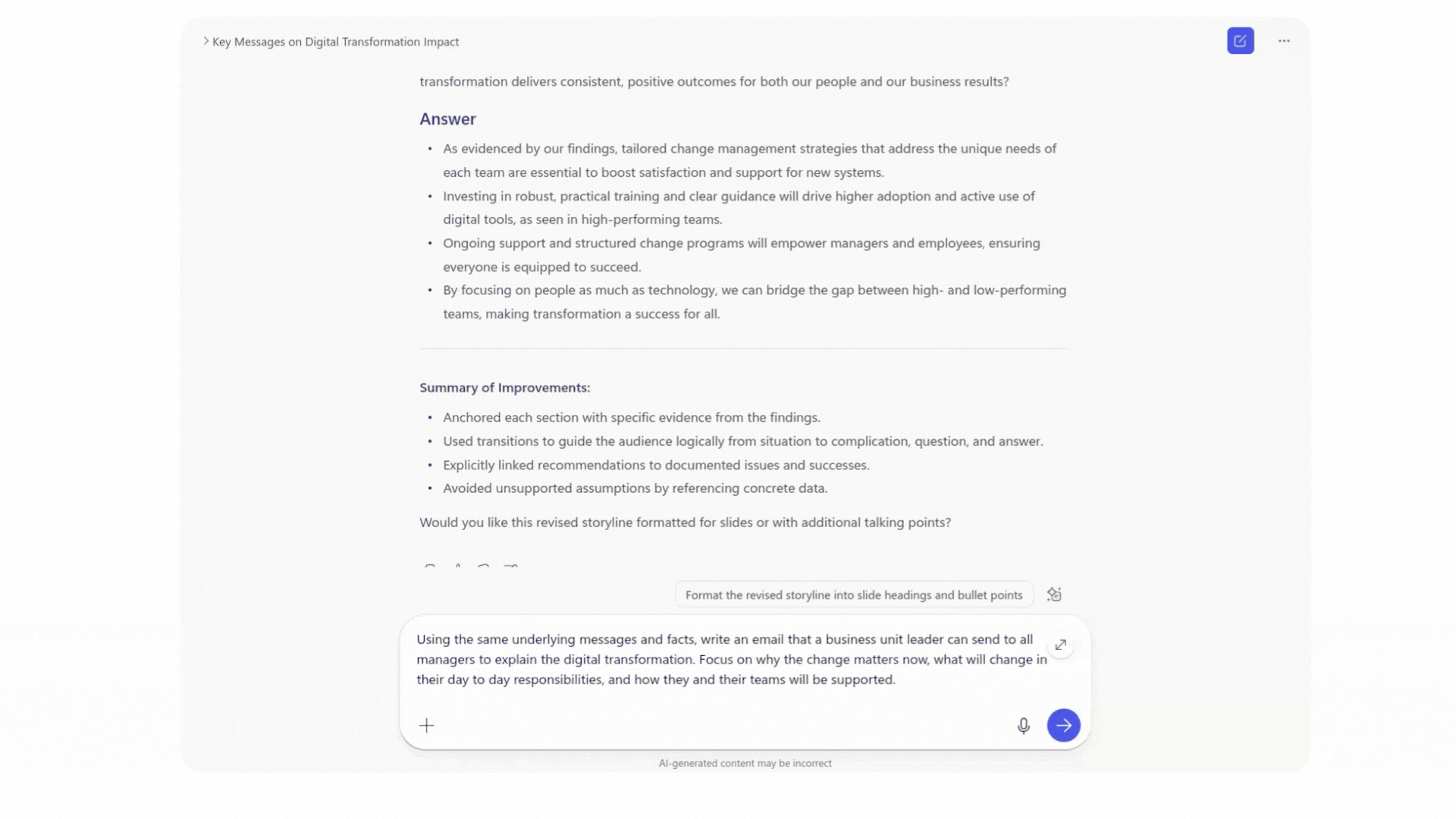Read the response aloud
This screenshot has width=1456, height=819.
click(x=457, y=569)
